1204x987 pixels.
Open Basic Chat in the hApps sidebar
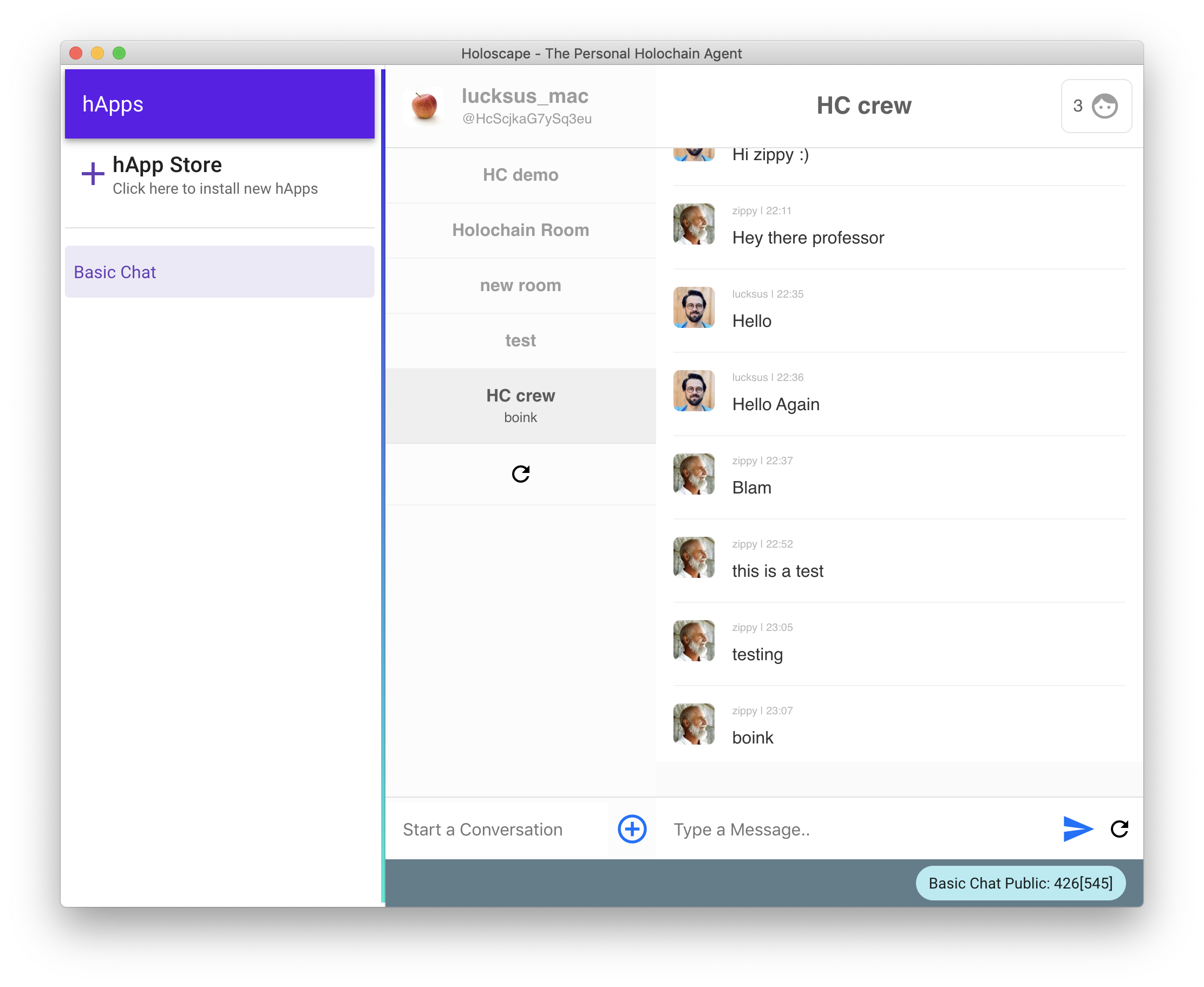click(220, 272)
